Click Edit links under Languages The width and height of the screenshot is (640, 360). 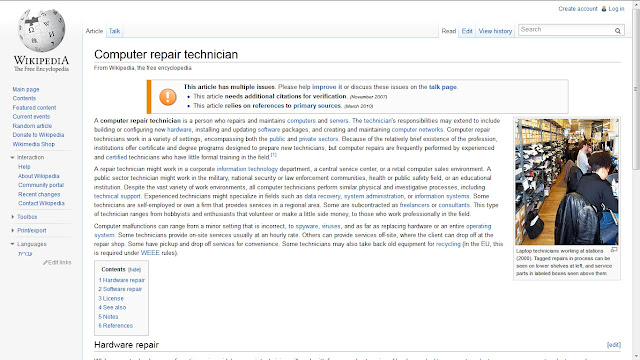pyautogui.click(x=60, y=262)
